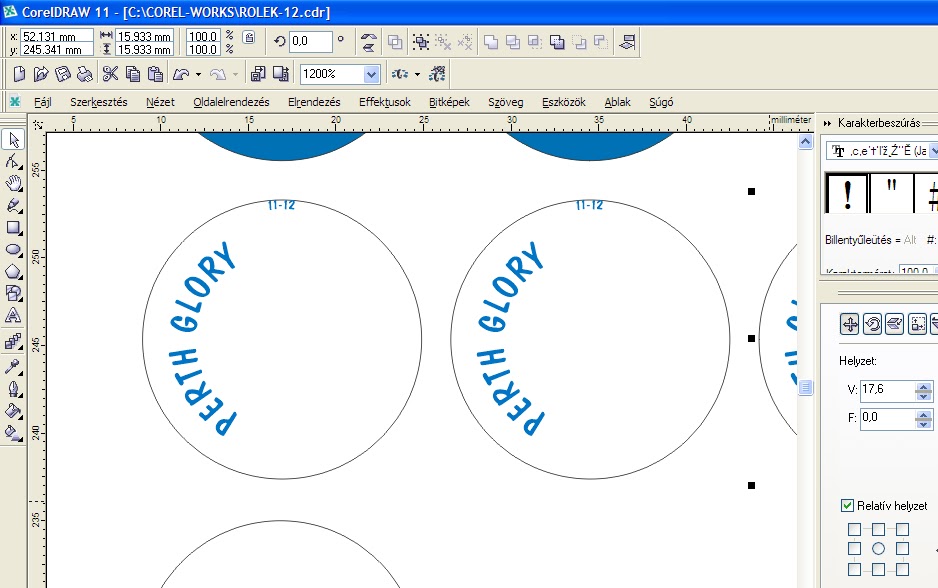Select the Polygon tool

(x=13, y=272)
